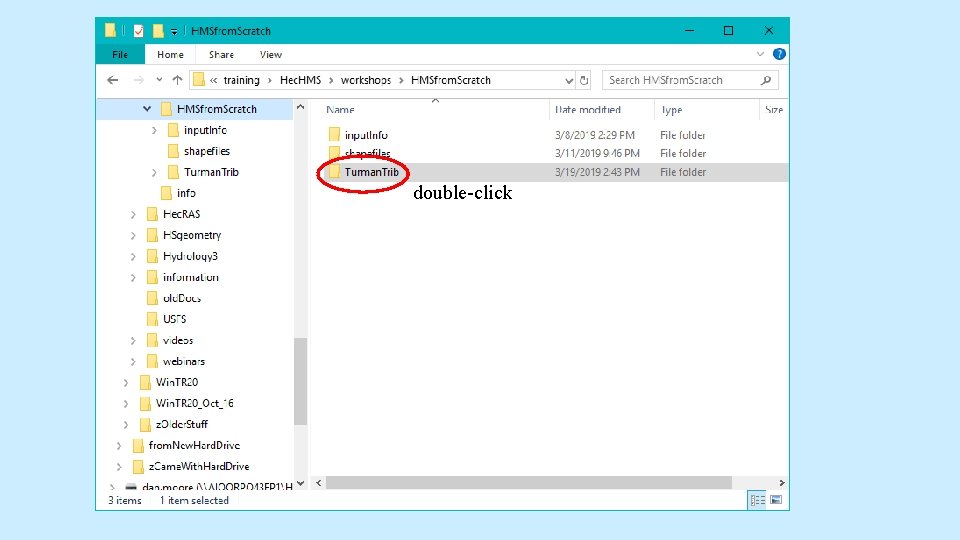Expand the information tree node
This screenshot has height=540, width=960.
point(133,278)
